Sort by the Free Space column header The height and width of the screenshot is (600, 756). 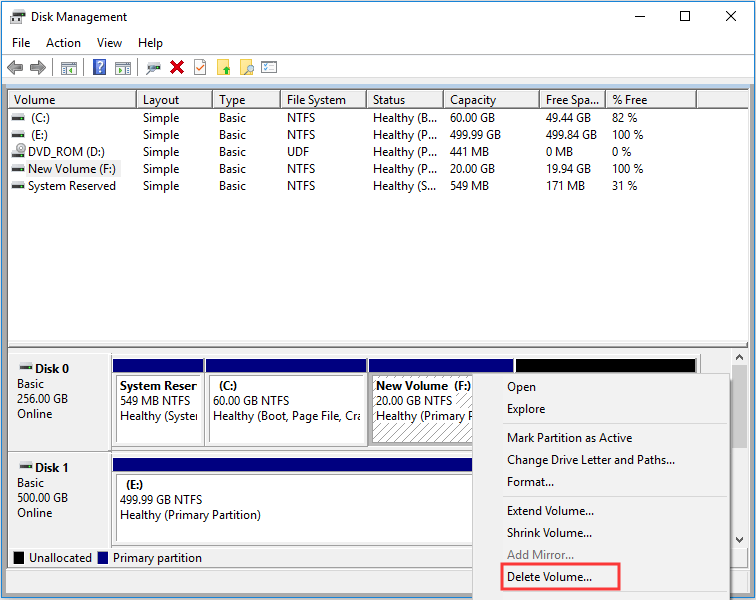(573, 100)
